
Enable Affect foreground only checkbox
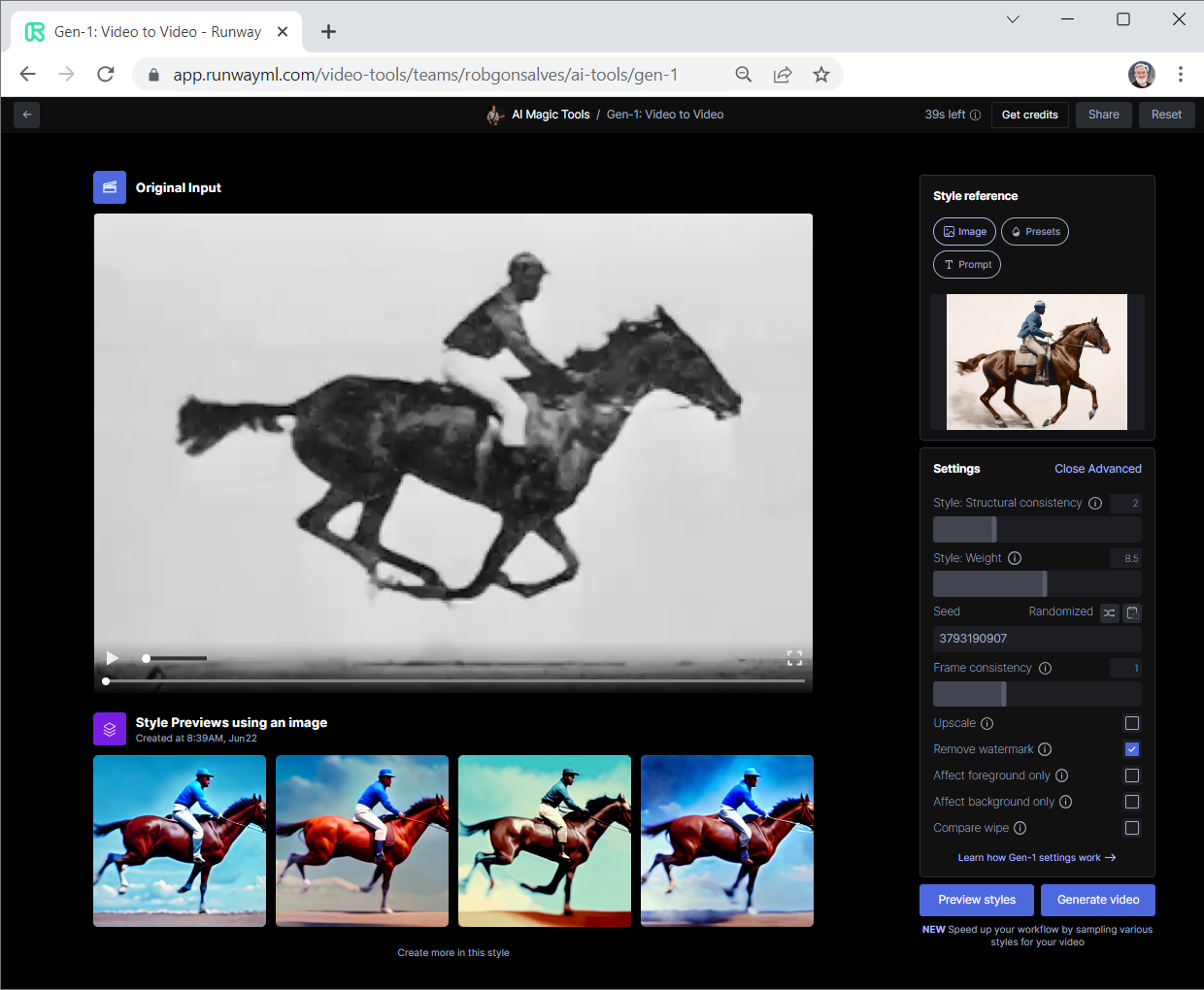pos(1132,775)
